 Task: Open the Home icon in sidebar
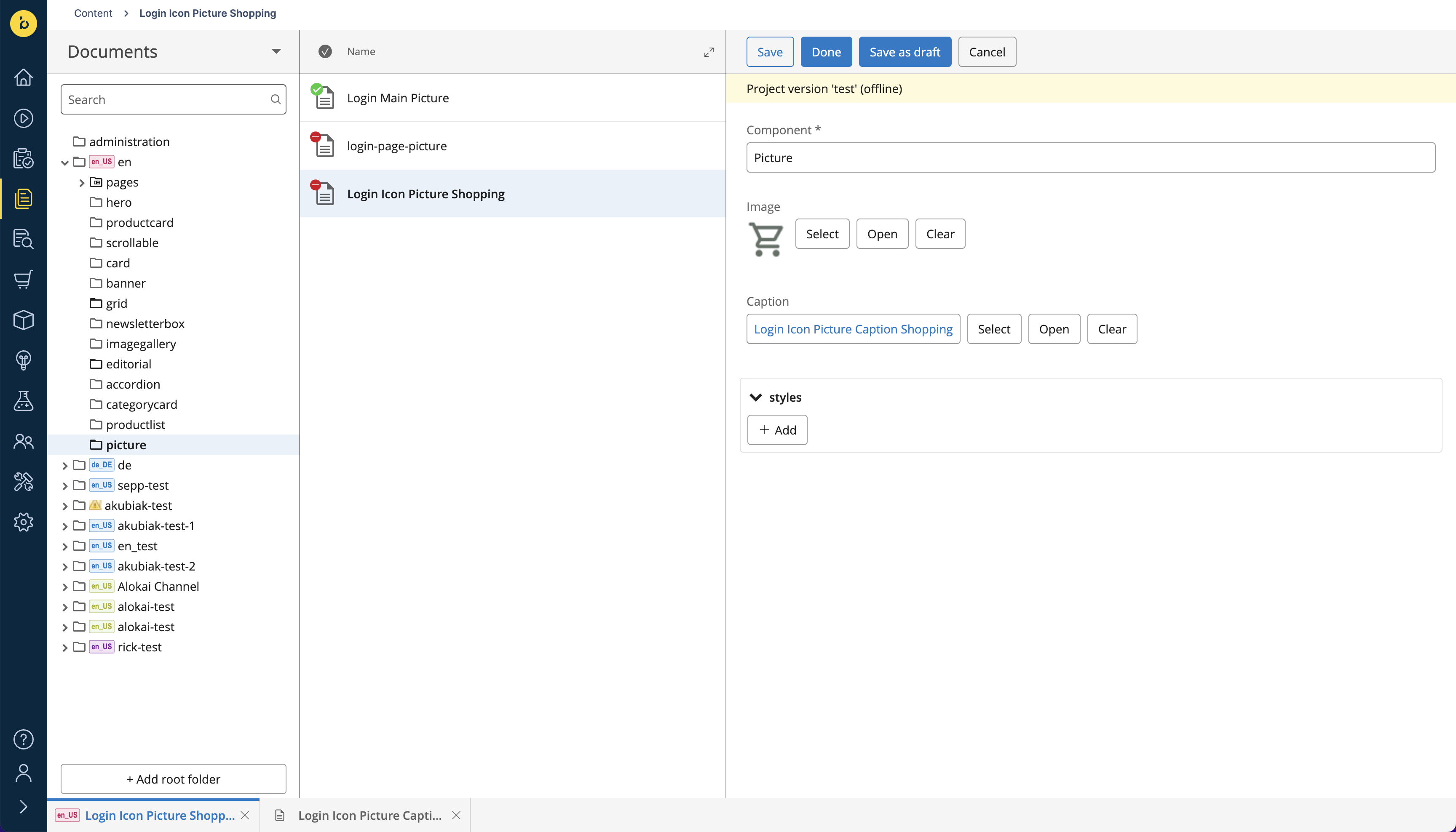(x=24, y=77)
